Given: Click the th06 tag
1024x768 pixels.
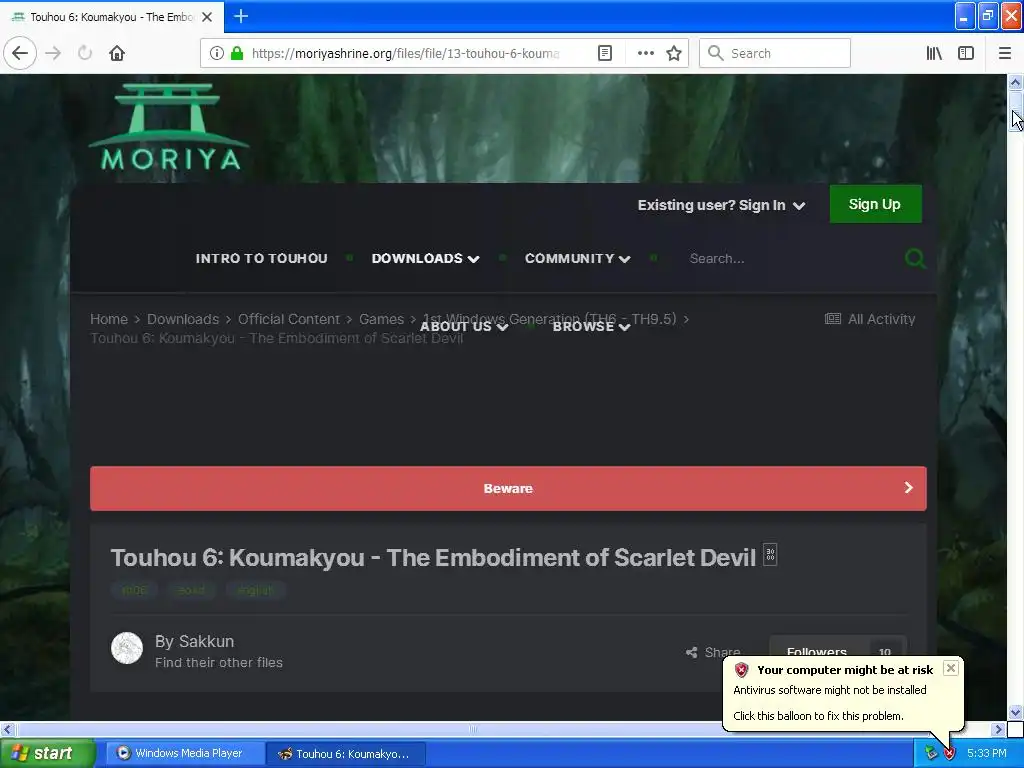Looking at the screenshot, I should 135,590.
